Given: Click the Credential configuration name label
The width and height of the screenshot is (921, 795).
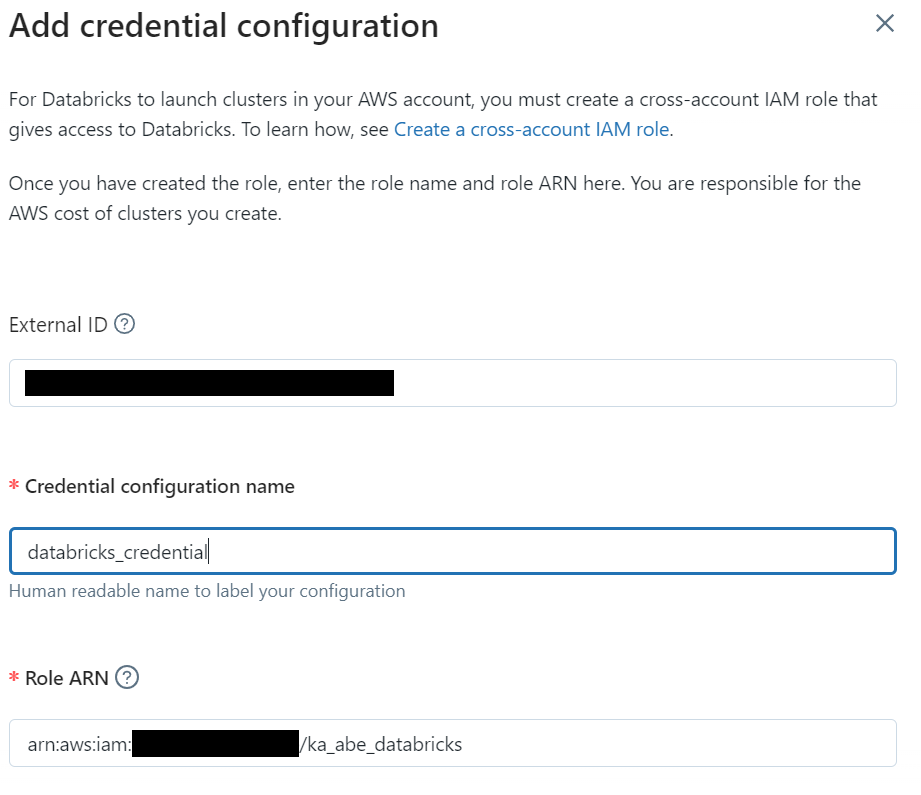Looking at the screenshot, I should point(160,487).
